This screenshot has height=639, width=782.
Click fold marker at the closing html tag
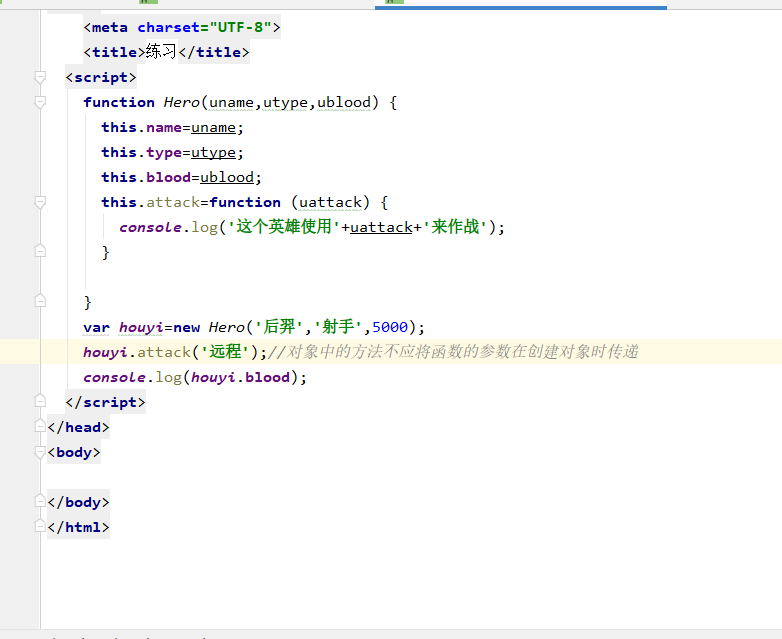tap(40, 525)
